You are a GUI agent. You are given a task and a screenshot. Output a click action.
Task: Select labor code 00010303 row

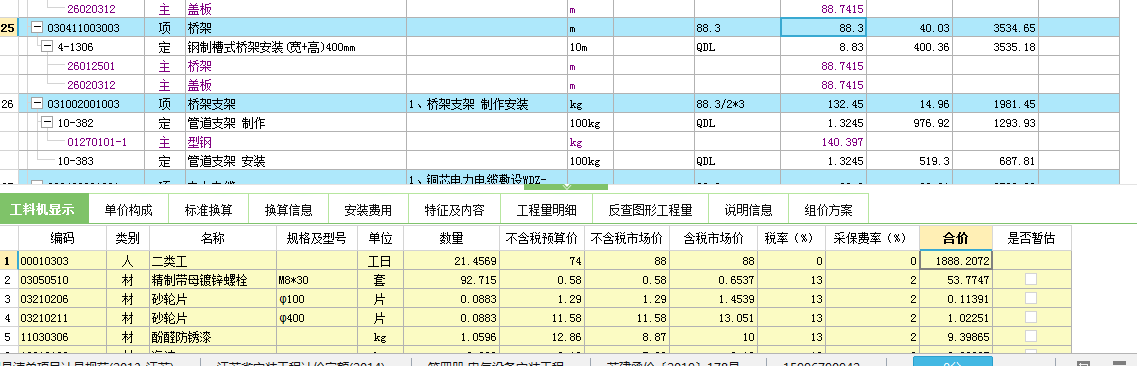point(535,260)
